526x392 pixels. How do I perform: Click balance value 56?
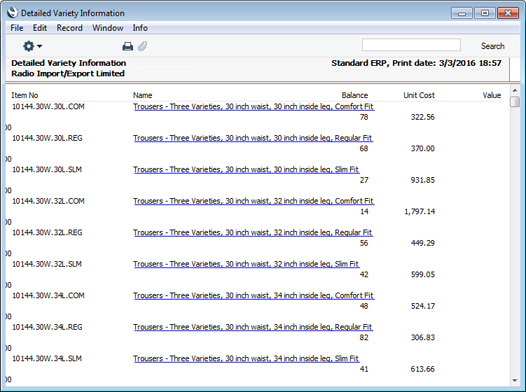click(364, 243)
